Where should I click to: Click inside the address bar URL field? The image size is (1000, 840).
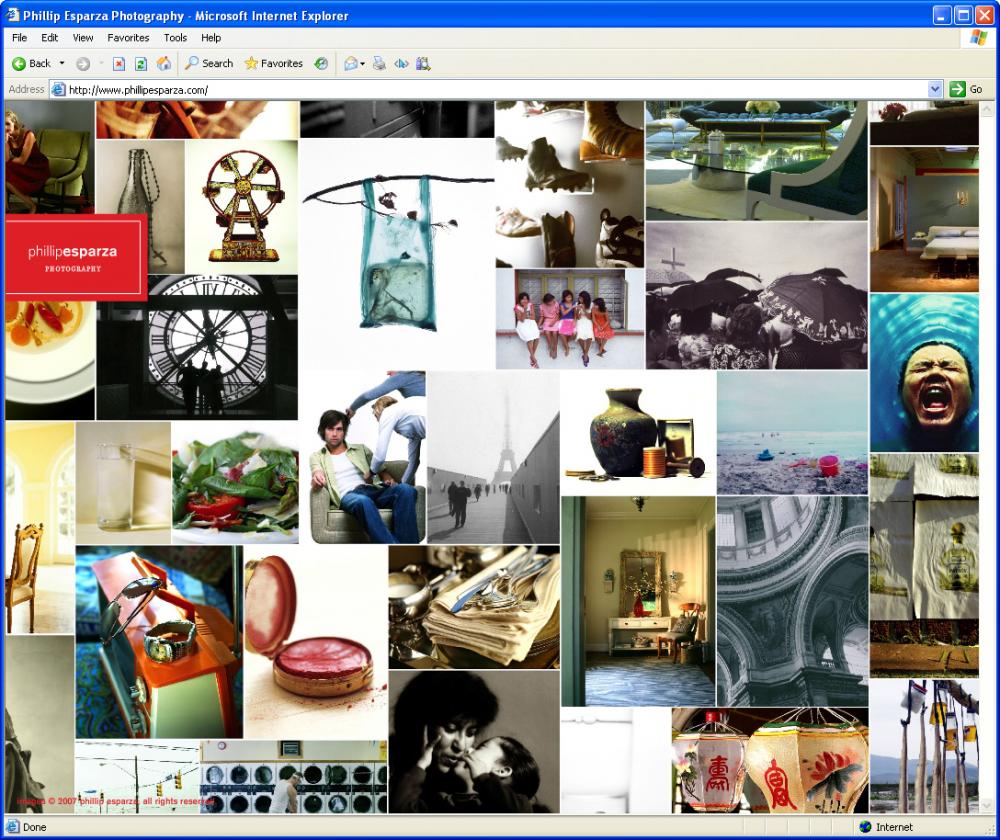coord(490,89)
